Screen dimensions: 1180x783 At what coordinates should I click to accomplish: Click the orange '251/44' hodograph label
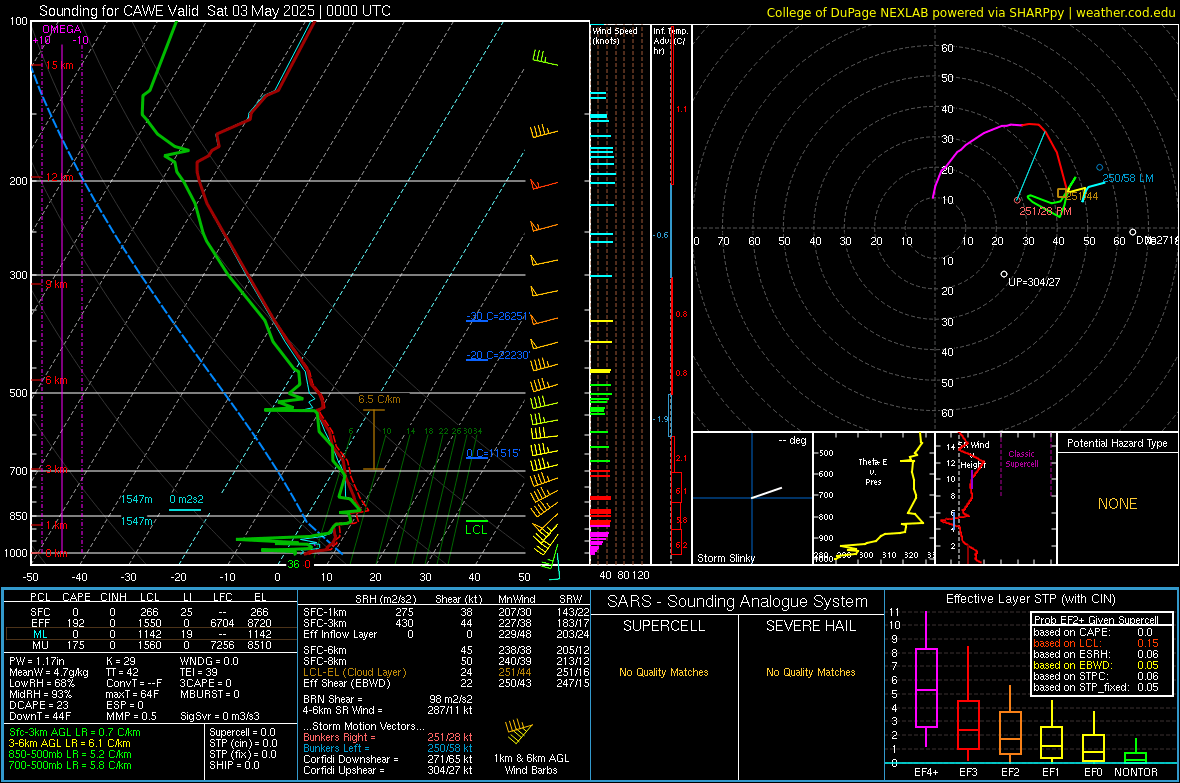(x=1082, y=197)
